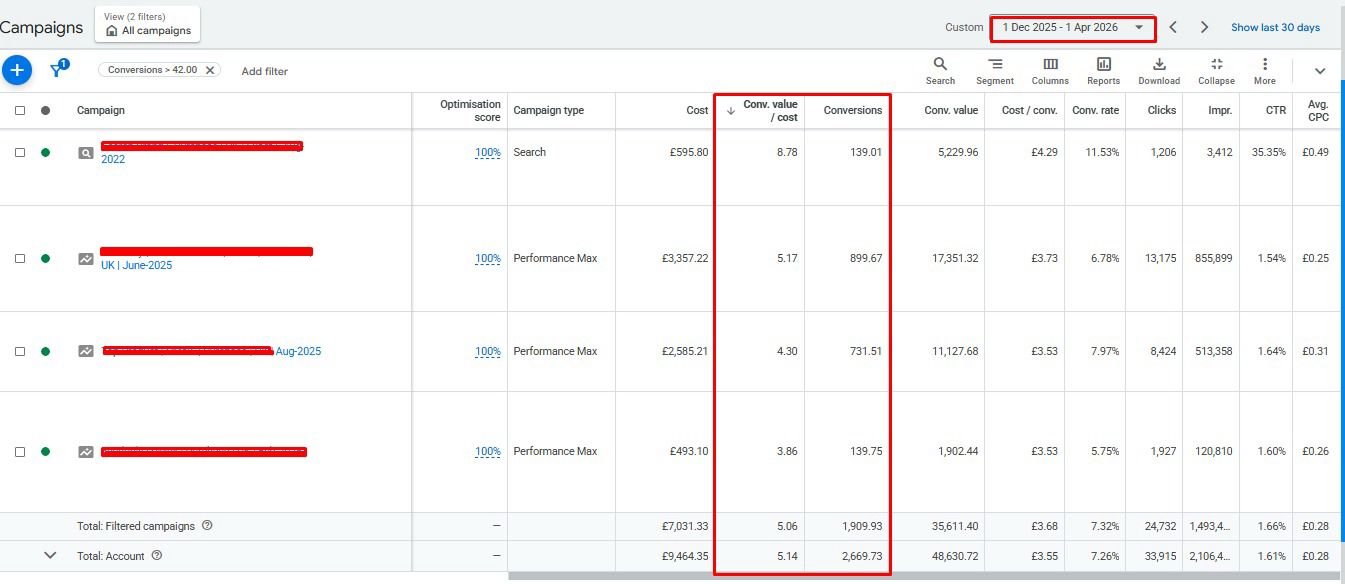1345x584 pixels.
Task: Click Add filter
Action: [x=264, y=71]
